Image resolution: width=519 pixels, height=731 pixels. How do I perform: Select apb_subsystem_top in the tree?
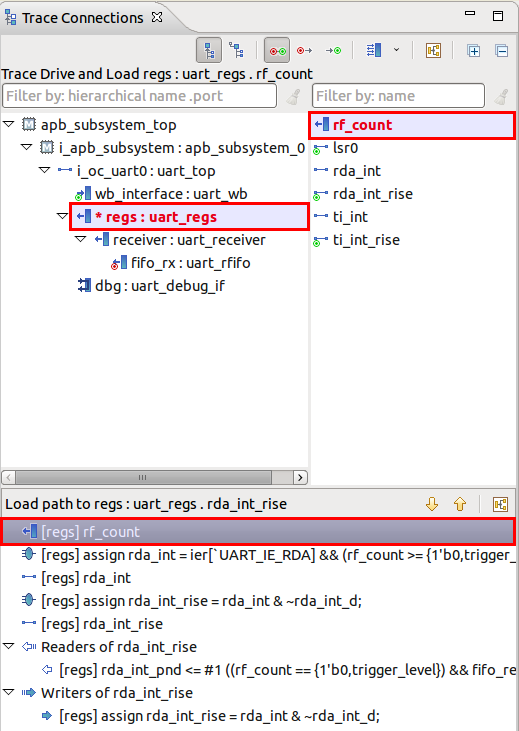point(108,125)
